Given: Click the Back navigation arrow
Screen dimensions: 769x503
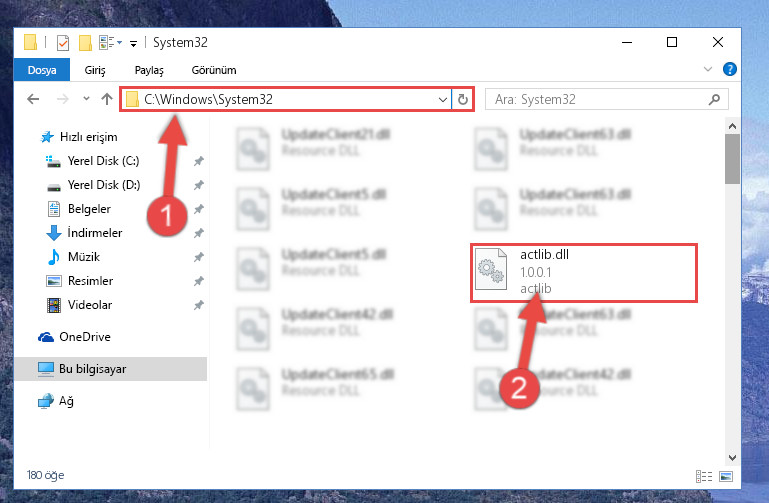Looking at the screenshot, I should (33, 100).
